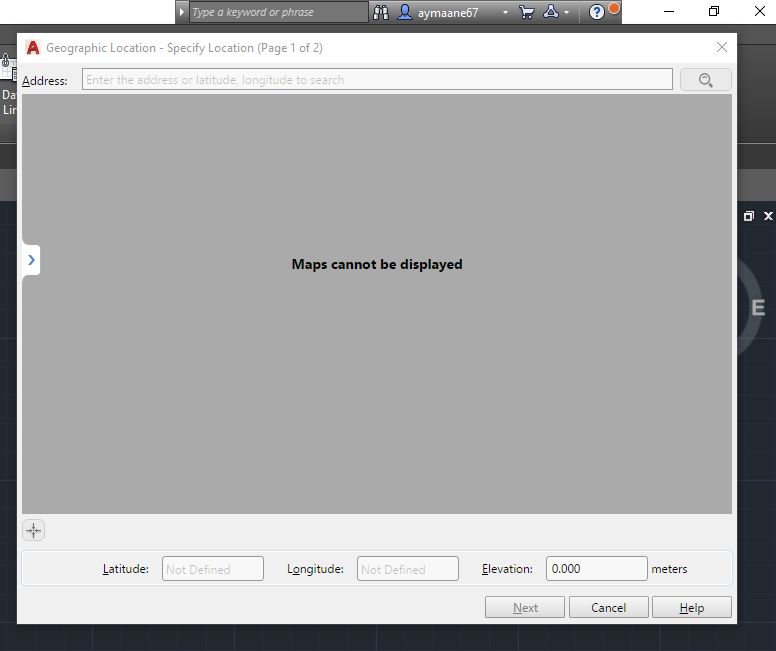Image resolution: width=776 pixels, height=651 pixels.
Task: Focus the Address search field
Action: (x=377, y=80)
